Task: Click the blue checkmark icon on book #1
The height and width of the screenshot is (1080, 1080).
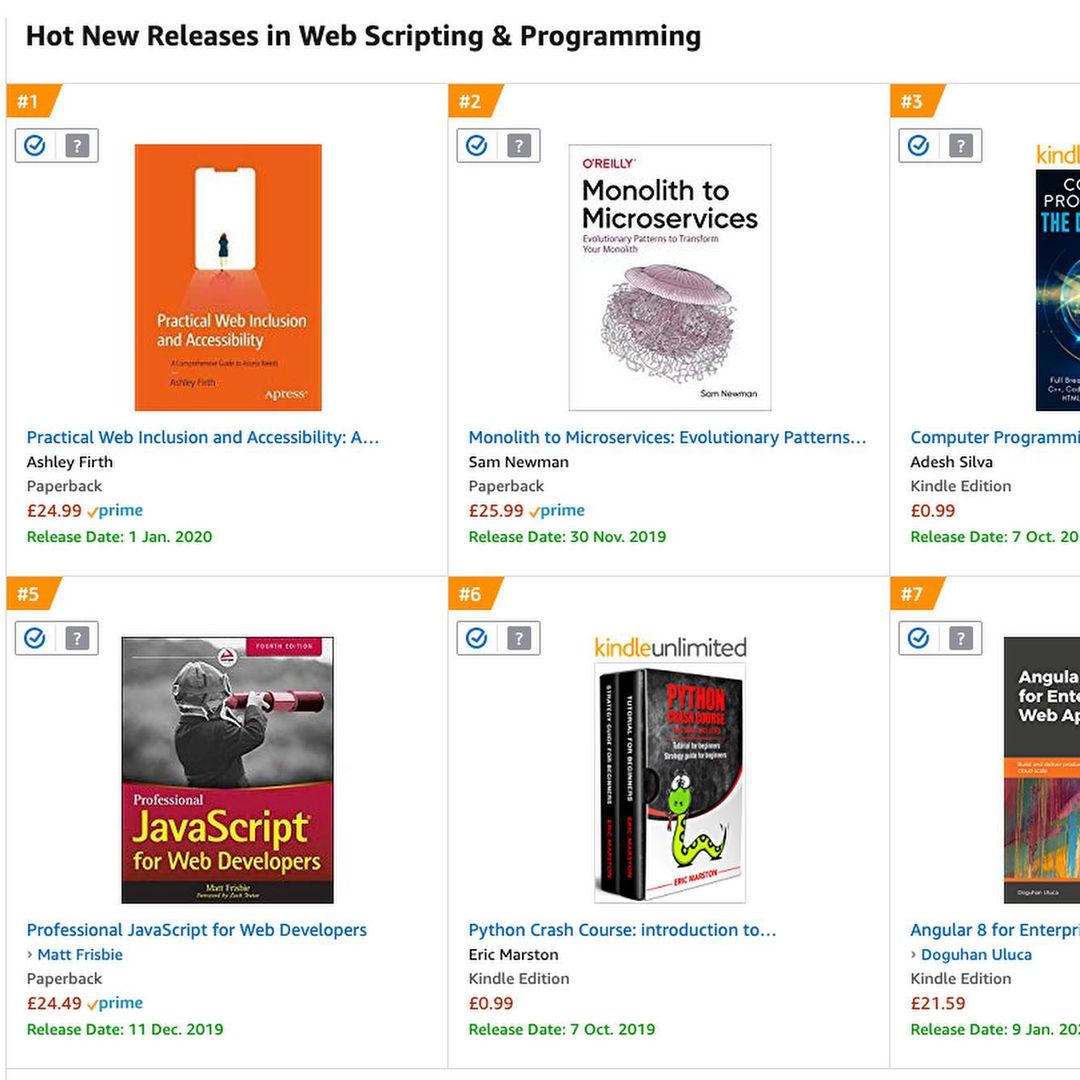Action: coord(35,145)
